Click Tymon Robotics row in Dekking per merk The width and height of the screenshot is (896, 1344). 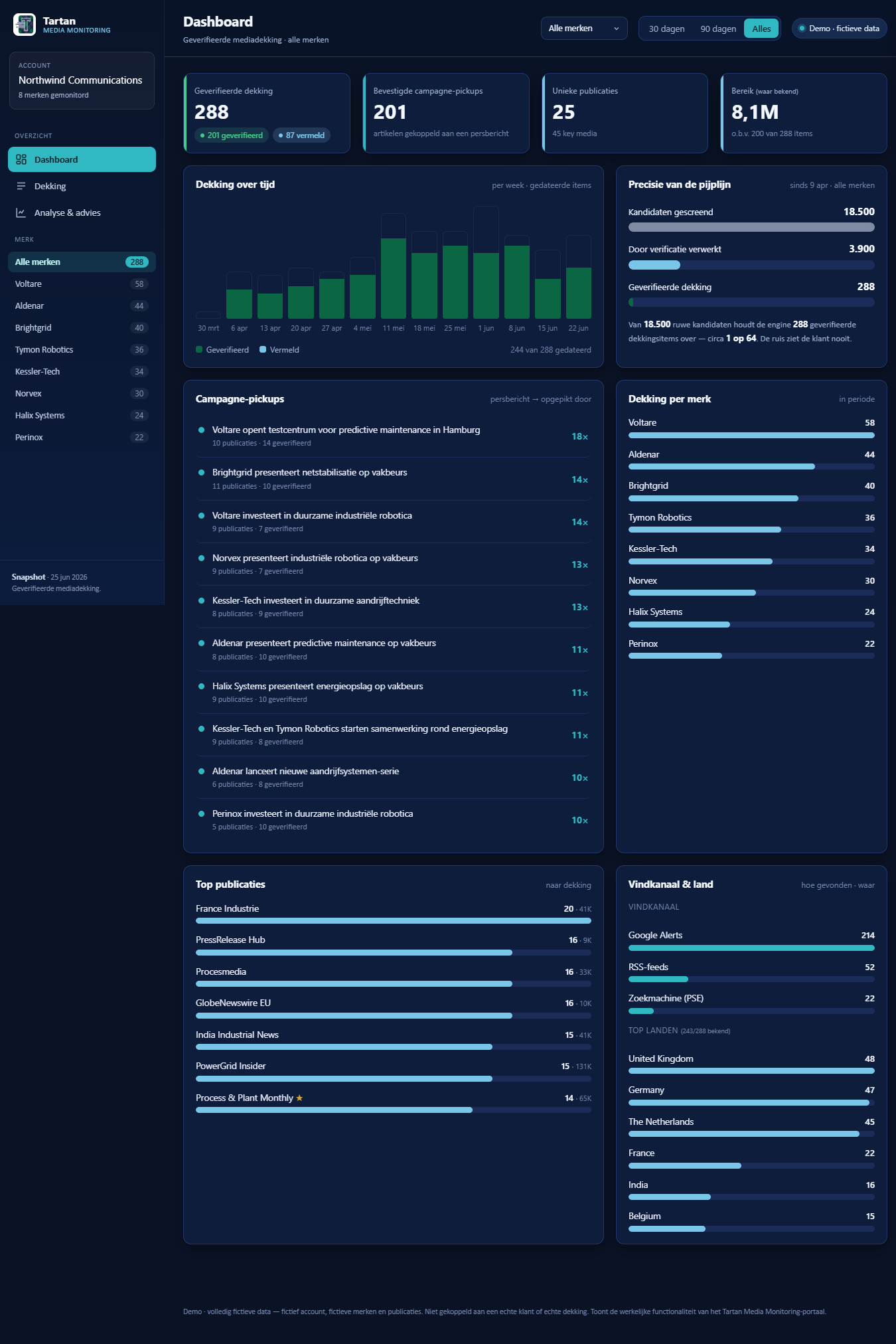pyautogui.click(x=751, y=523)
